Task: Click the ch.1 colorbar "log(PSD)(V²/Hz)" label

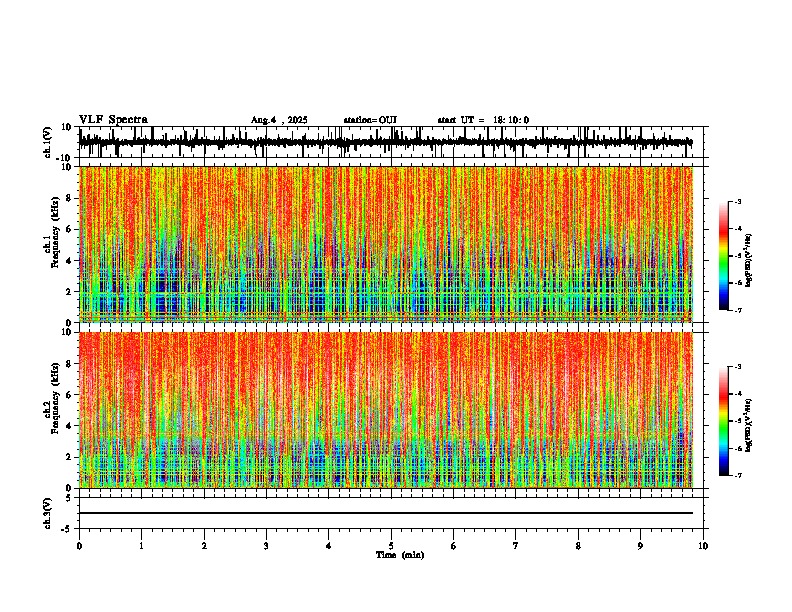Action: (x=749, y=261)
